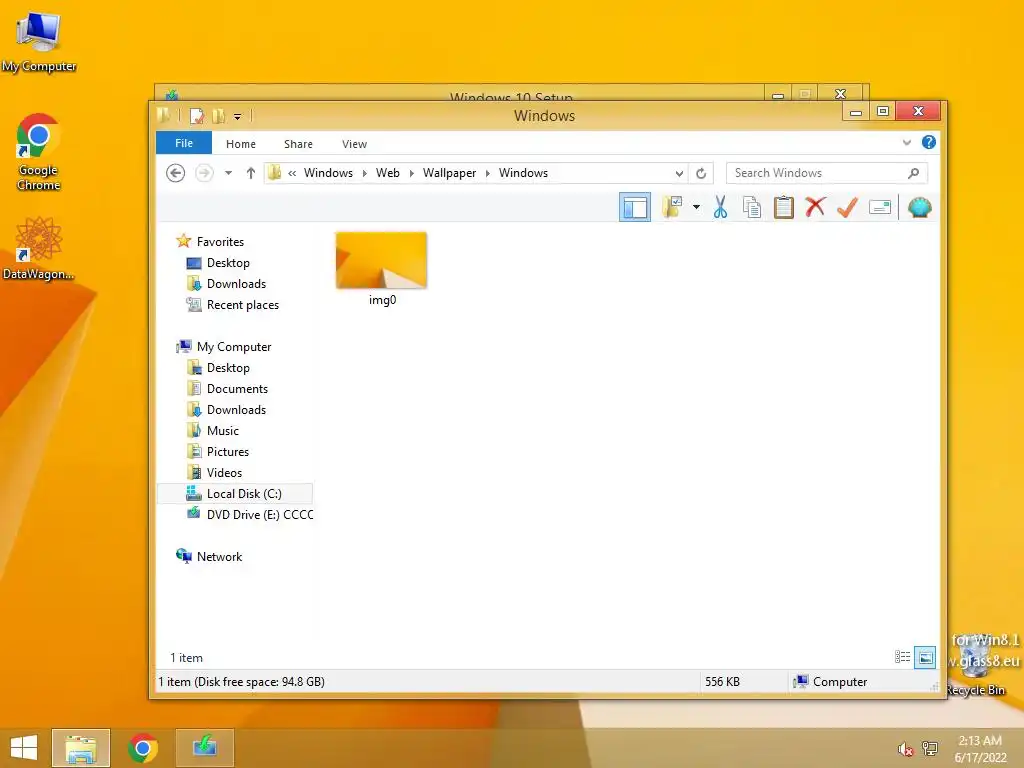The width and height of the screenshot is (1024, 768).
Task: Click the orange checkmark Properties icon
Action: point(847,208)
